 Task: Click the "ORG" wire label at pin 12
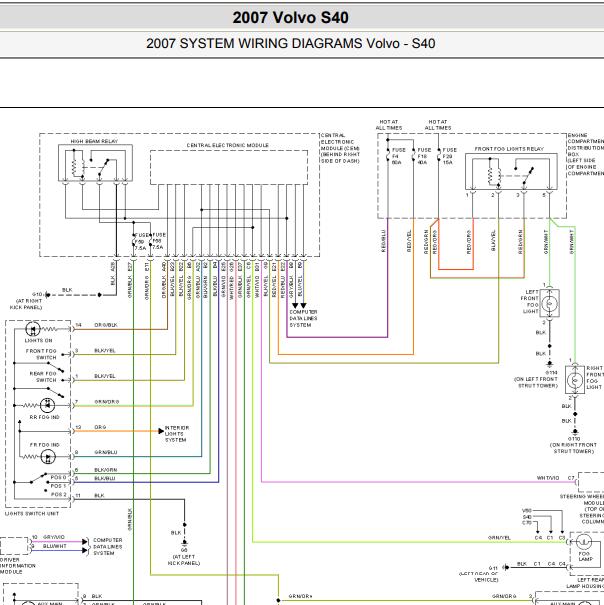point(100,427)
